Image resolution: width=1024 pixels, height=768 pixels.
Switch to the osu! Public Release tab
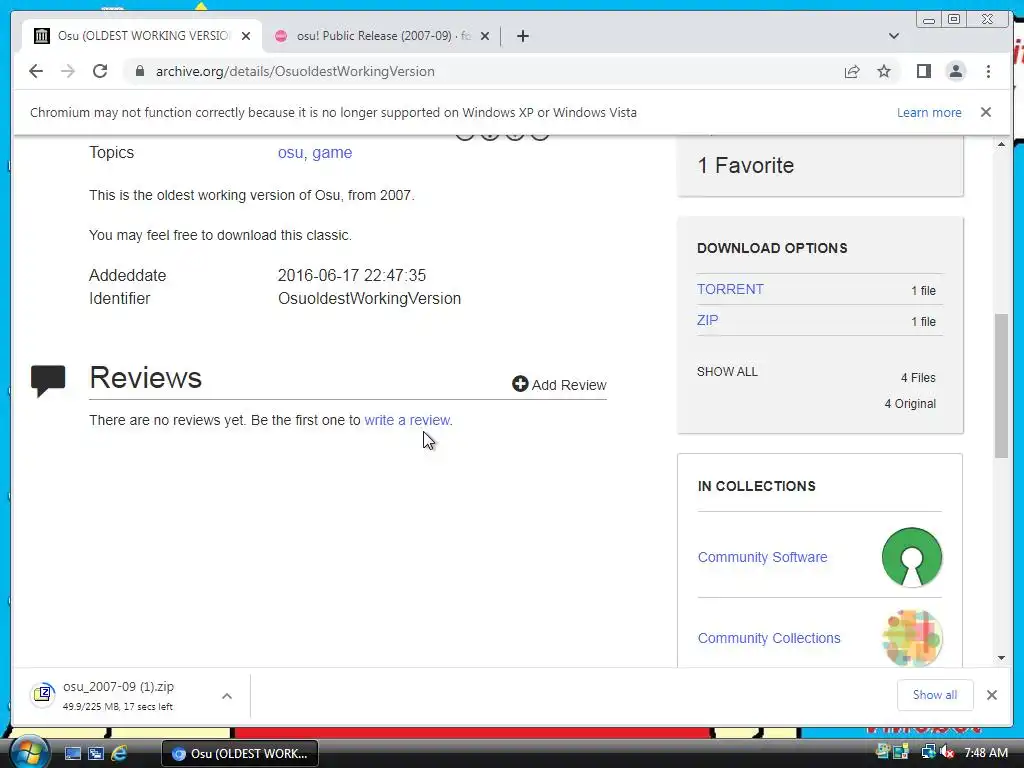pos(382,36)
